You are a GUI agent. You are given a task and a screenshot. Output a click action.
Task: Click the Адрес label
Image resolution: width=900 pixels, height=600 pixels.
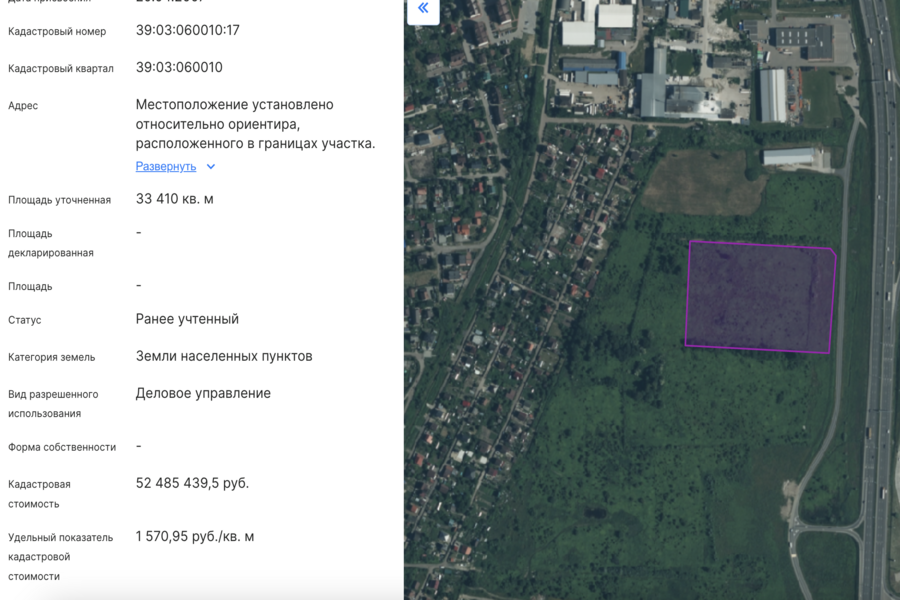pos(23,106)
